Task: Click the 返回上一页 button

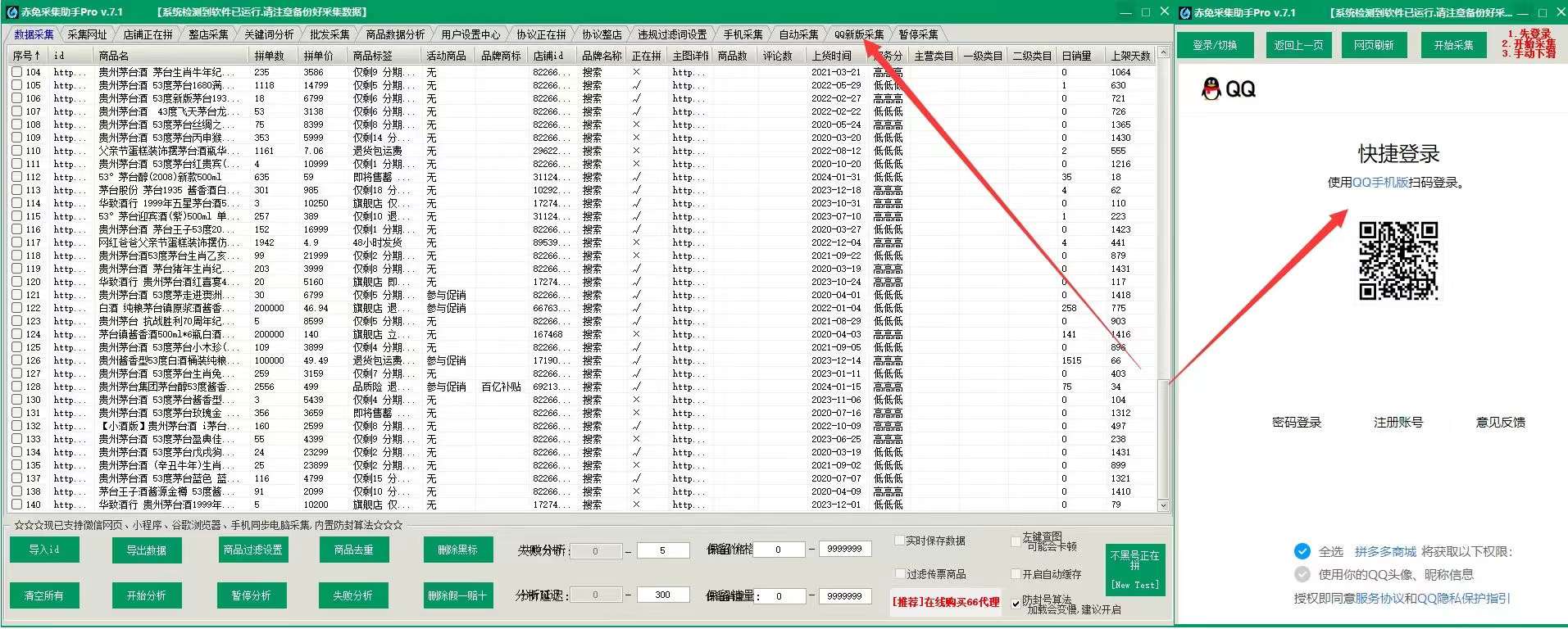Action: [x=1298, y=45]
